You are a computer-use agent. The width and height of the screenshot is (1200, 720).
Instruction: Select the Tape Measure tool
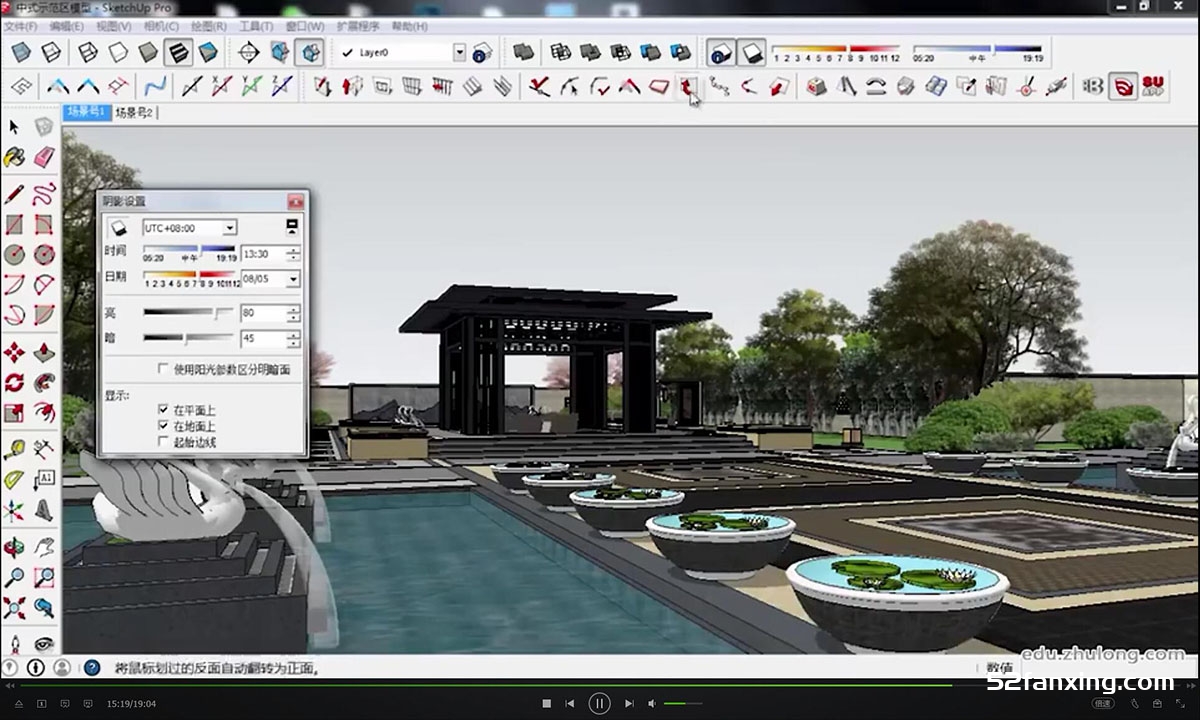tap(14, 449)
